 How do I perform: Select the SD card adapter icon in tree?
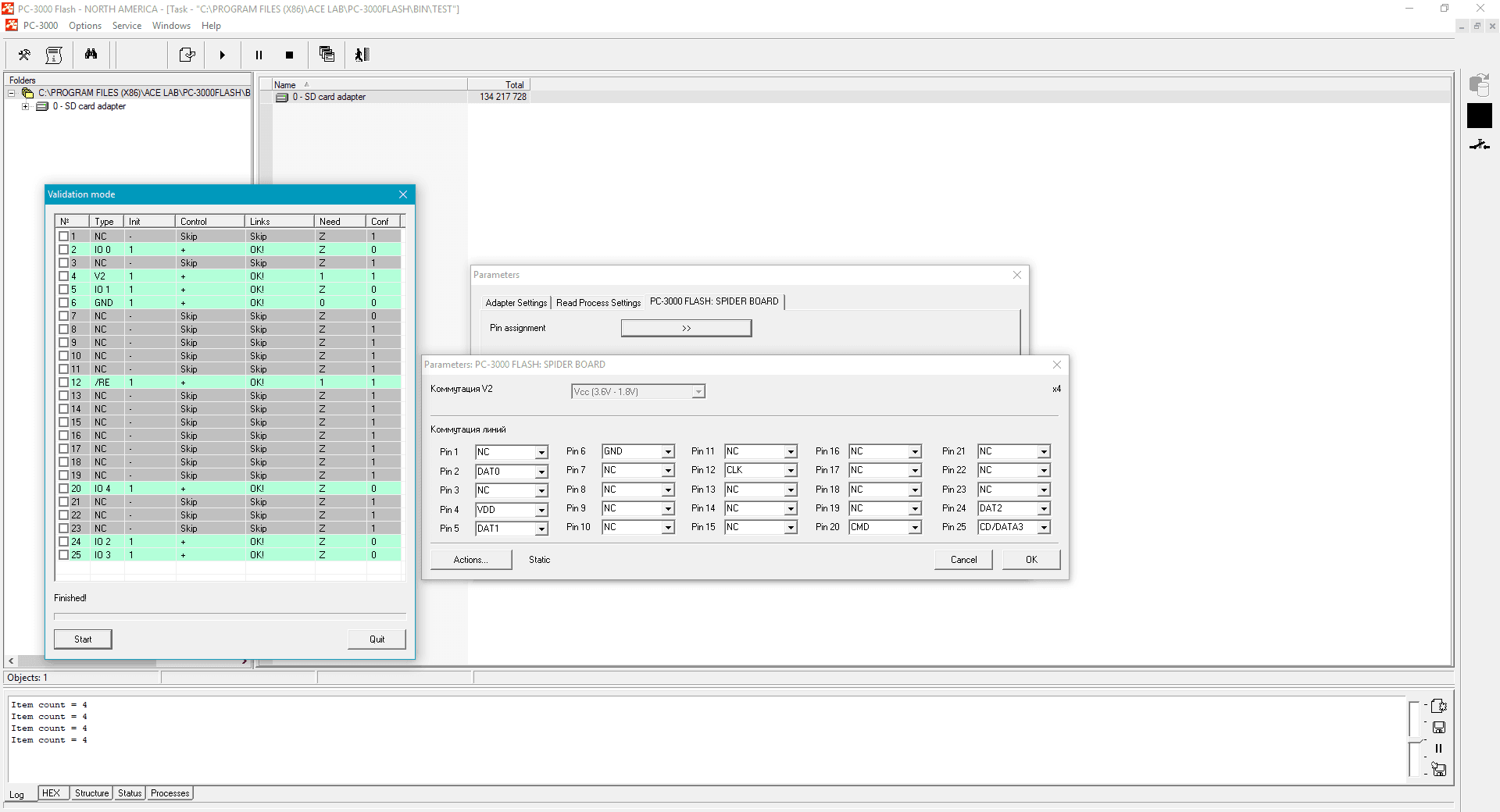pos(42,106)
